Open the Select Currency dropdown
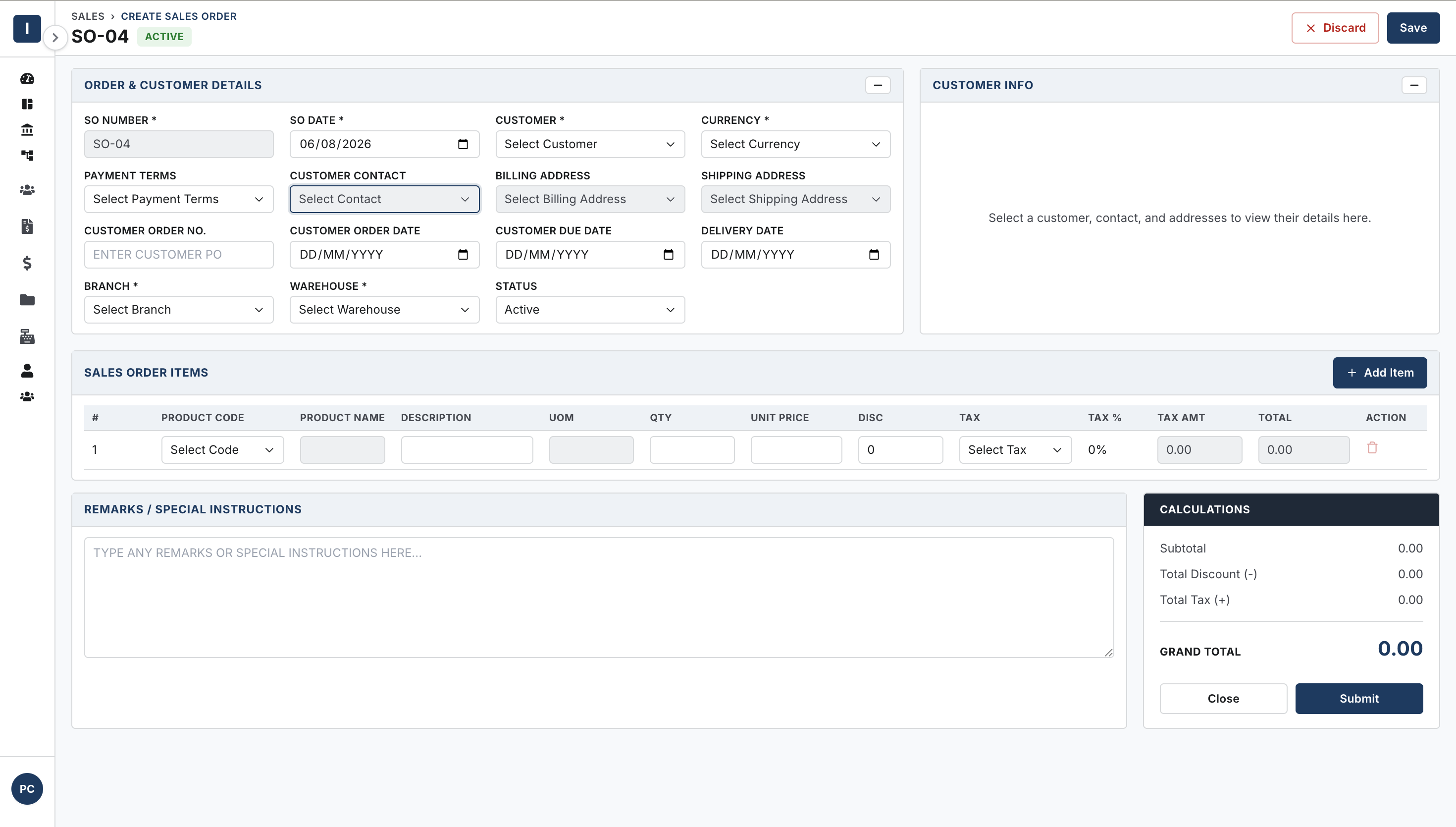 pos(795,144)
